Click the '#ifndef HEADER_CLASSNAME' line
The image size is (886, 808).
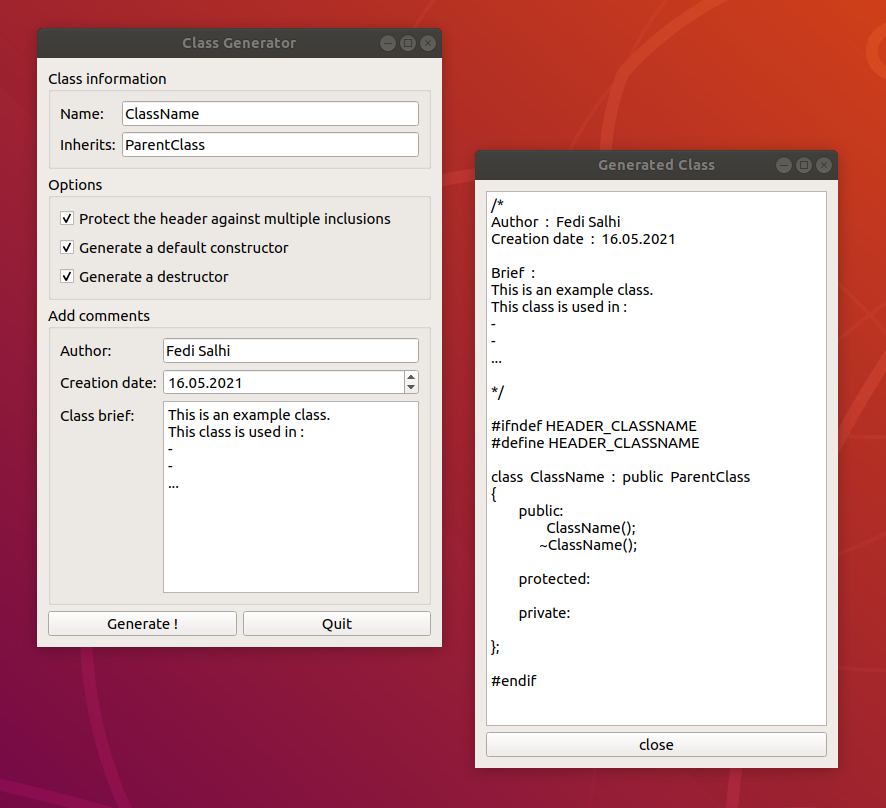point(594,426)
